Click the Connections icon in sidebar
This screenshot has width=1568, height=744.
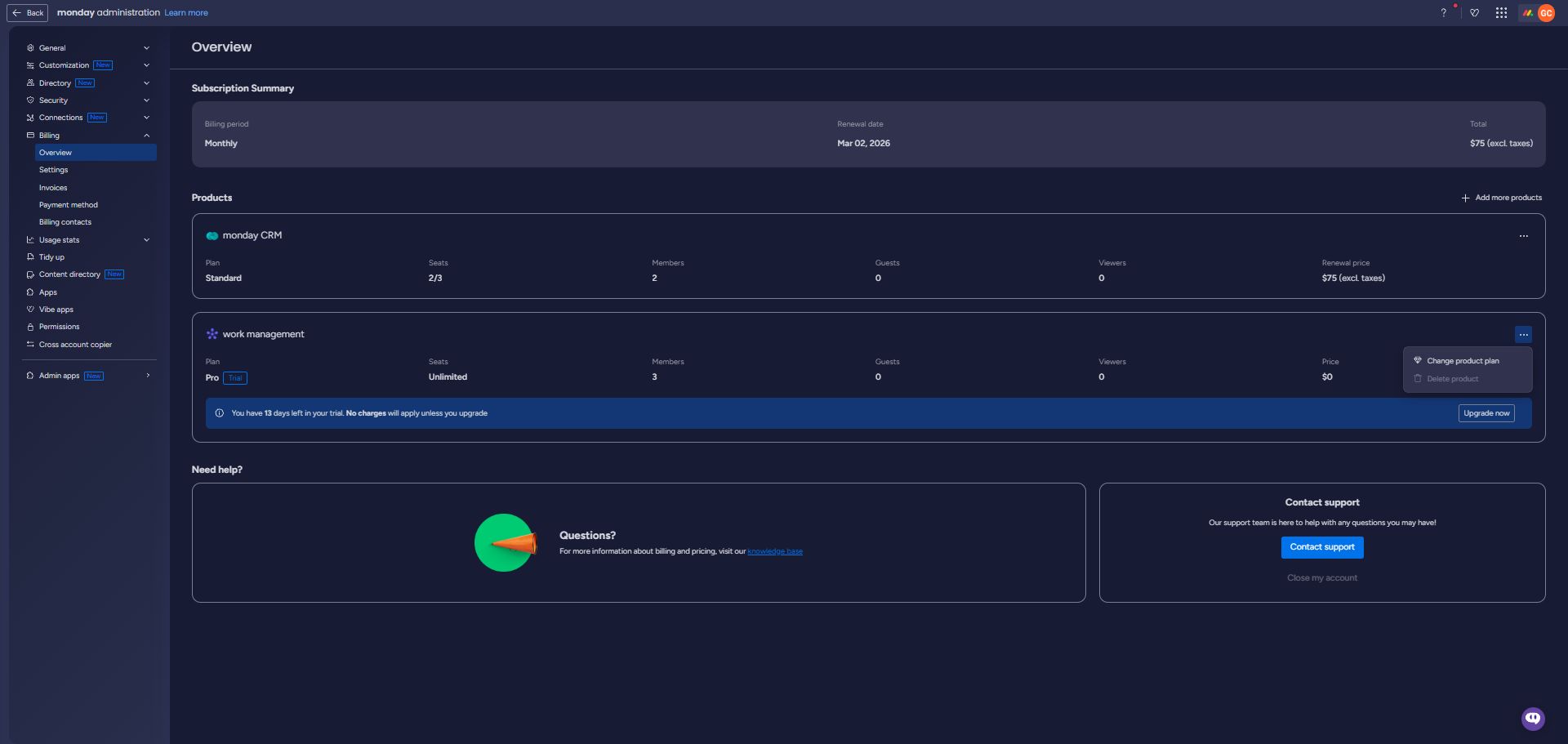point(30,118)
